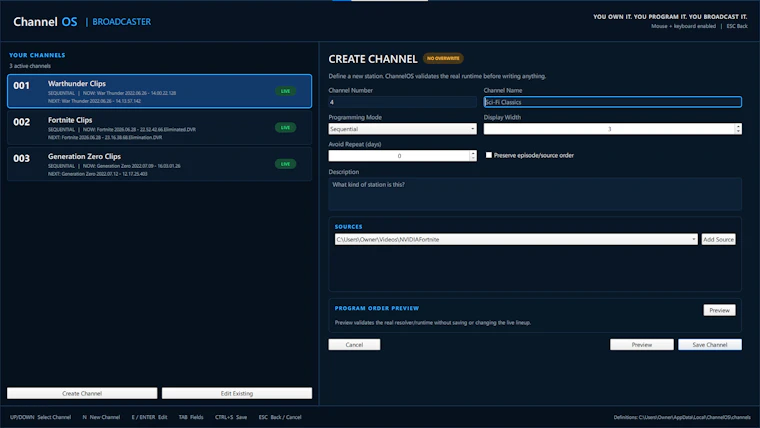Click the Cancel button
Screen dimensions: 760x428
[x=354, y=345]
